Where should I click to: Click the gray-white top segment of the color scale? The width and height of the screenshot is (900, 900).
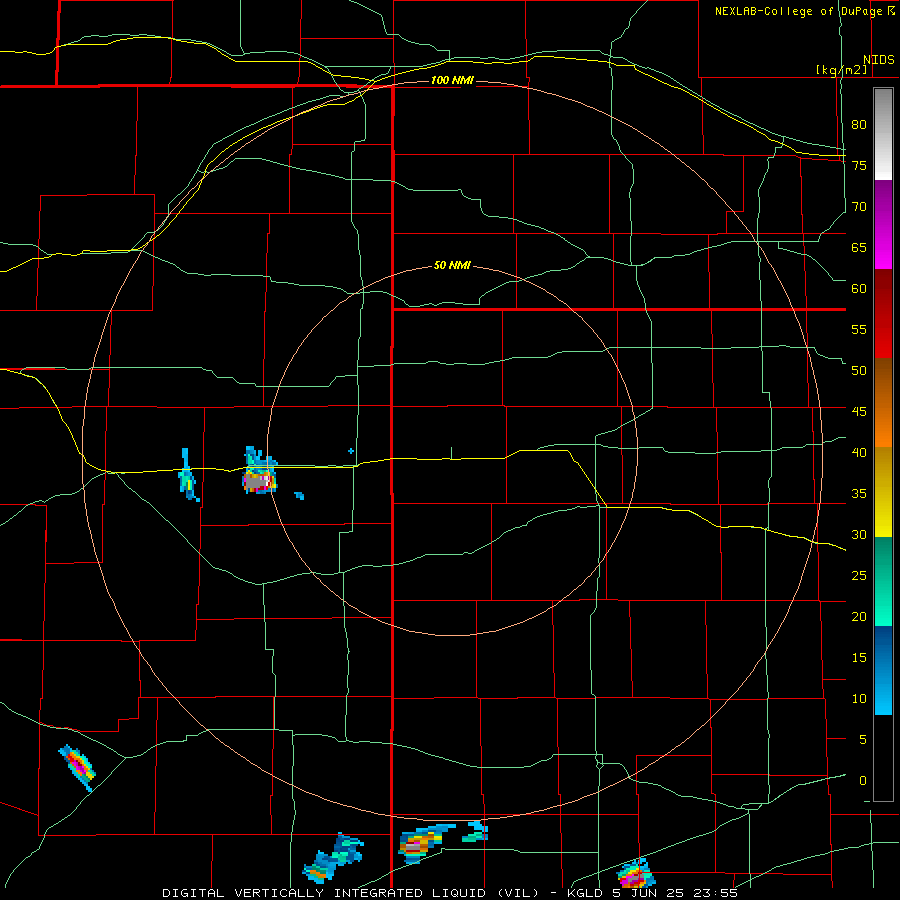point(883,134)
